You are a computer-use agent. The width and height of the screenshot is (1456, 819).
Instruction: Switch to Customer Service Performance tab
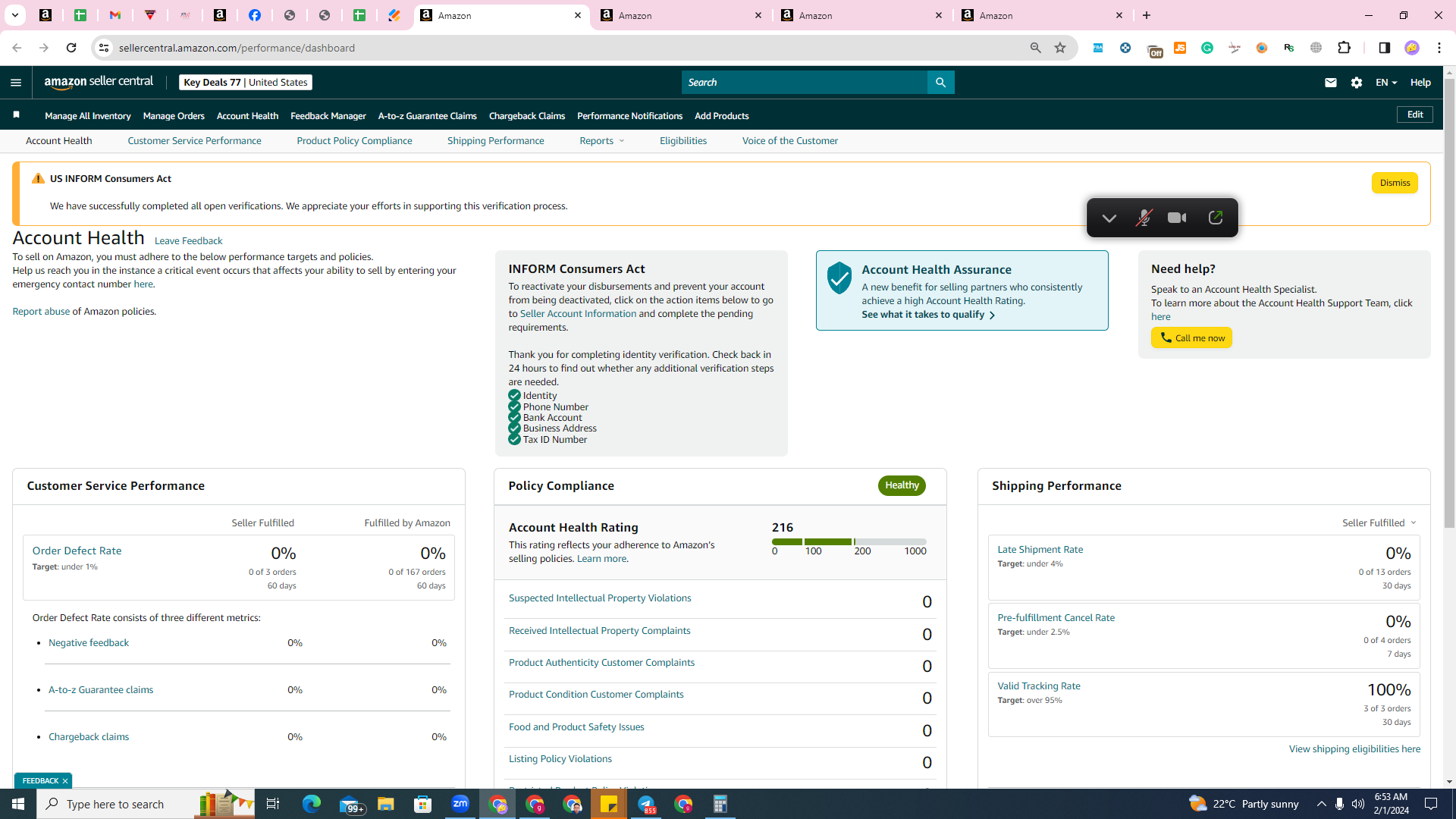click(194, 141)
